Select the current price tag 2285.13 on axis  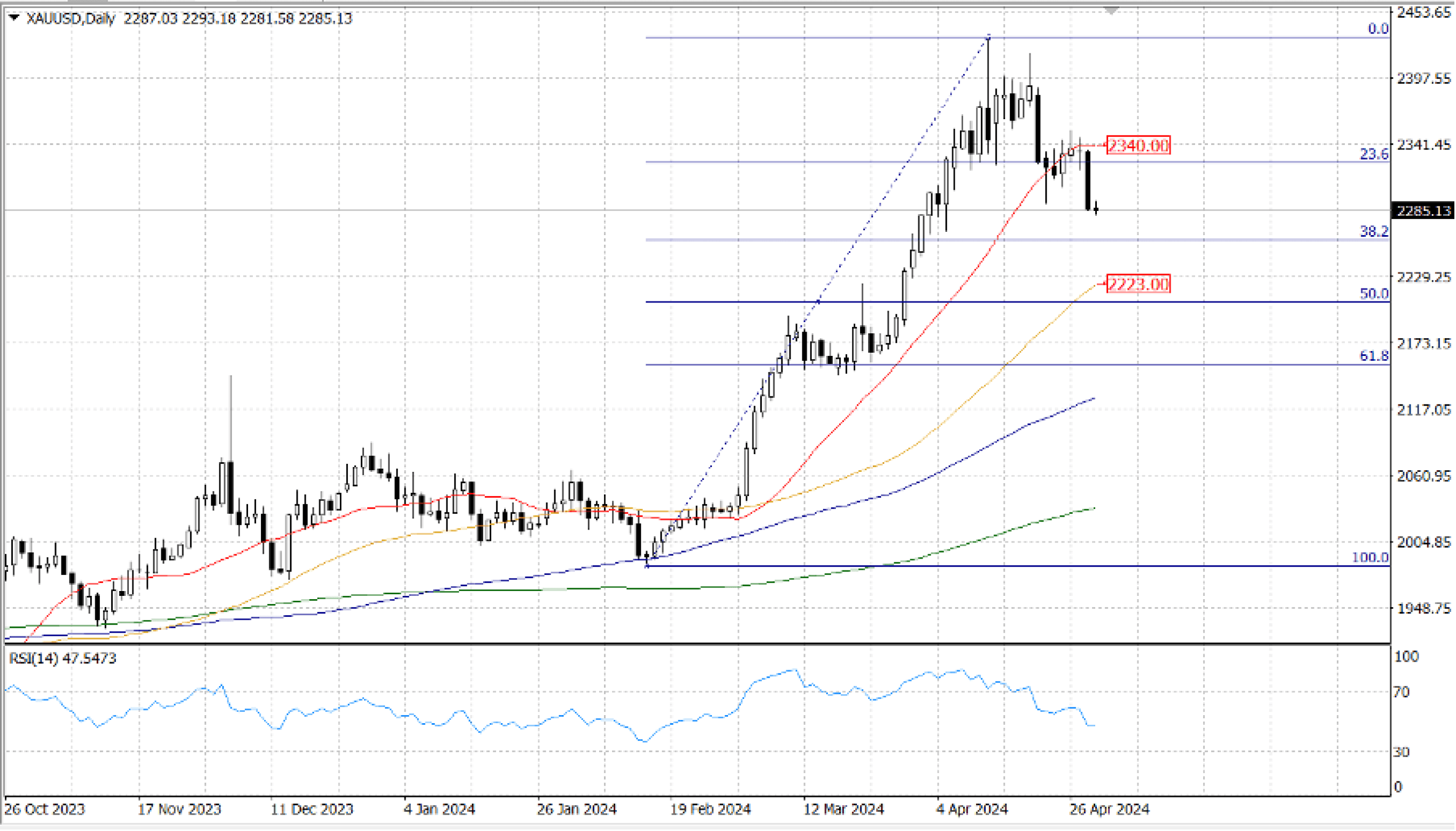pyautogui.click(x=1424, y=211)
